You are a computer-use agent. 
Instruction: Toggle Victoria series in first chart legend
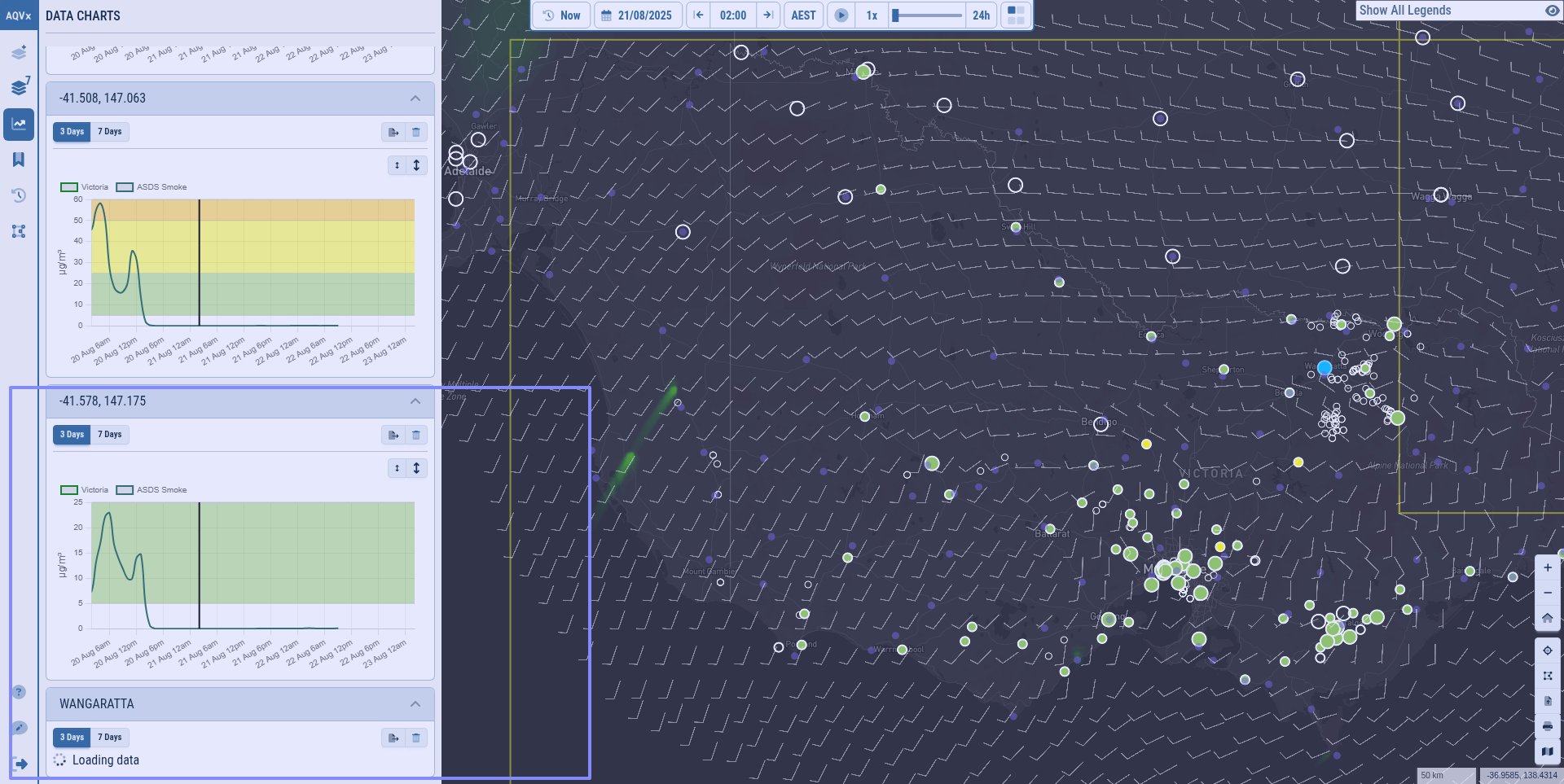[85, 187]
